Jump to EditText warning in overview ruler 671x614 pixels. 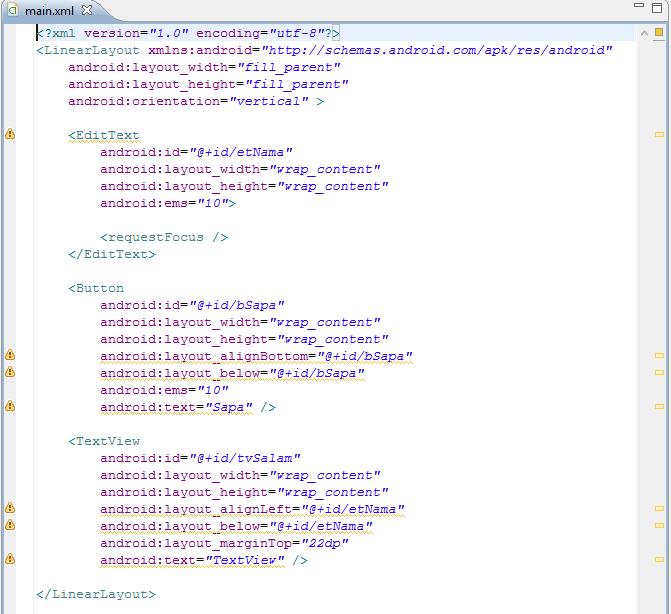[659, 134]
